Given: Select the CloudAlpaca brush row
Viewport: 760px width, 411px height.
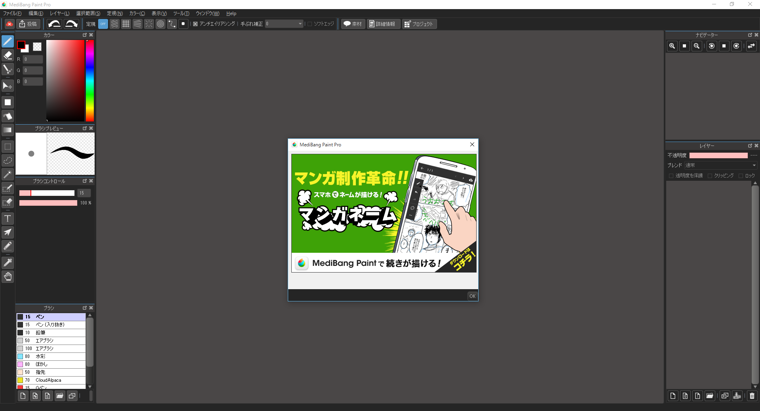Looking at the screenshot, I should [x=51, y=380].
